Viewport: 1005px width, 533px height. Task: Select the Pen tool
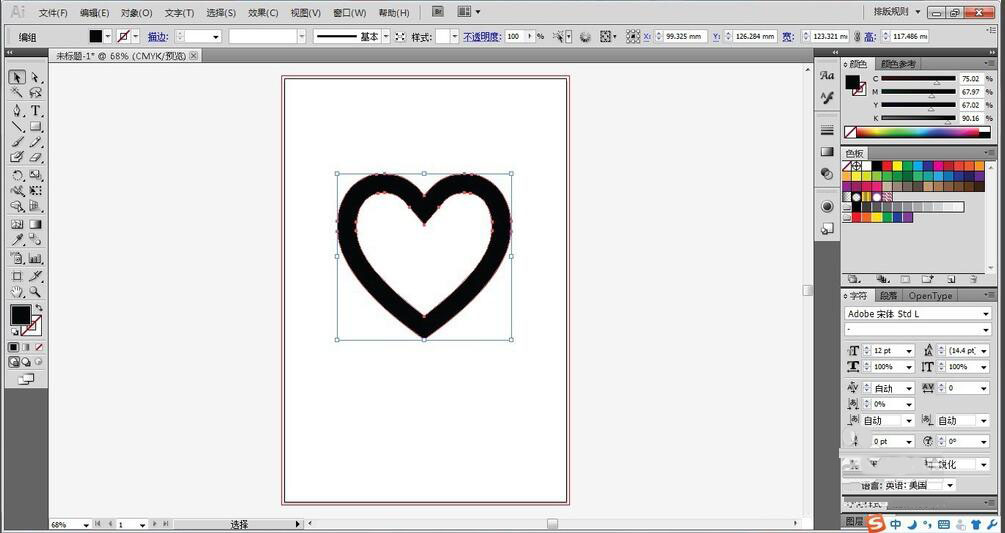tap(17, 110)
